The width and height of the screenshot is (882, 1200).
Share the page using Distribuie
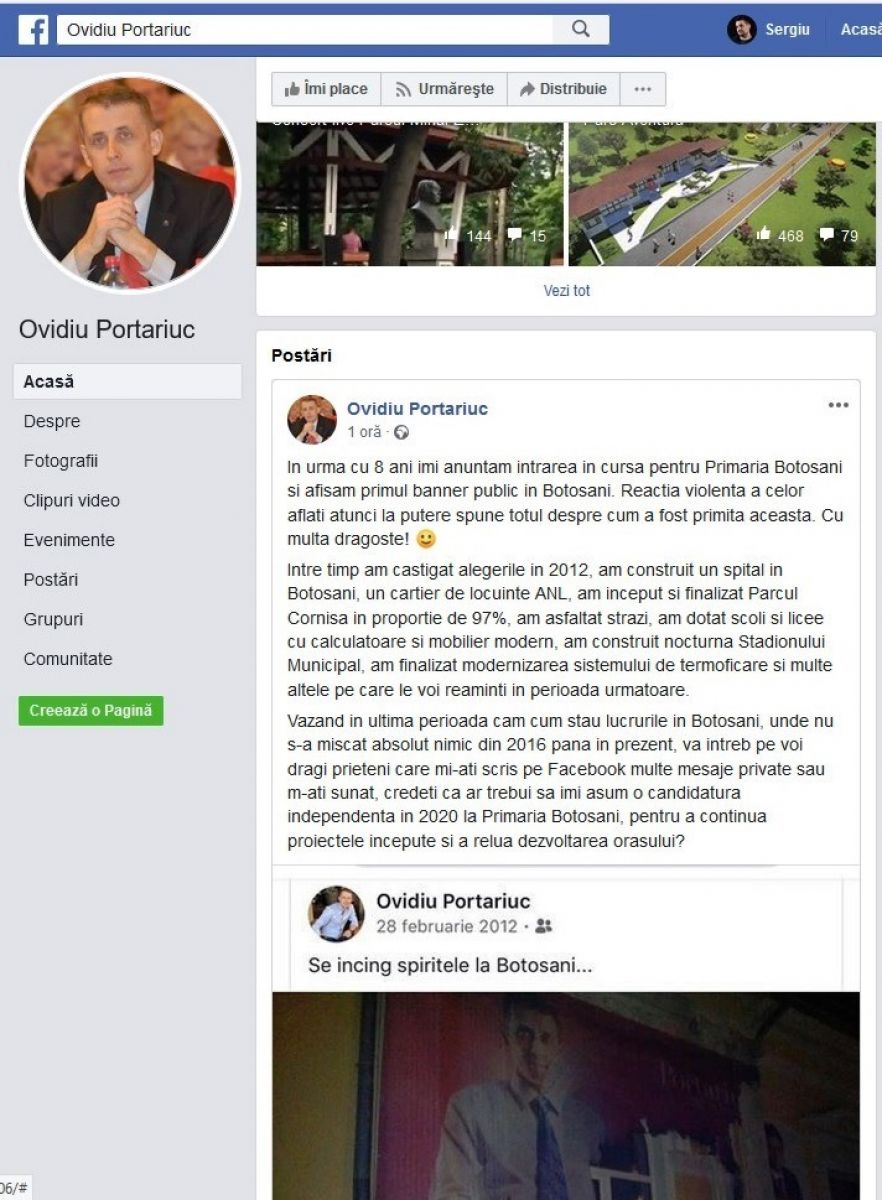(x=564, y=89)
